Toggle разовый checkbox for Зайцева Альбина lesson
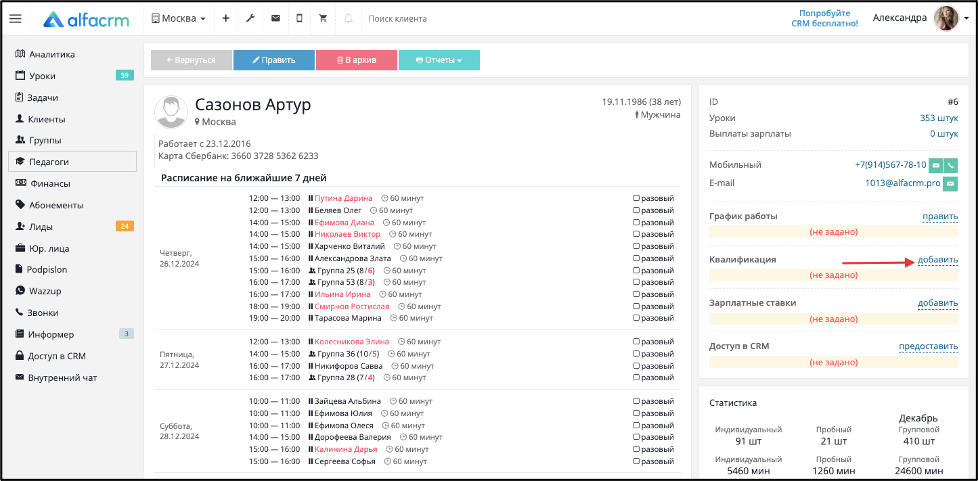 point(637,402)
